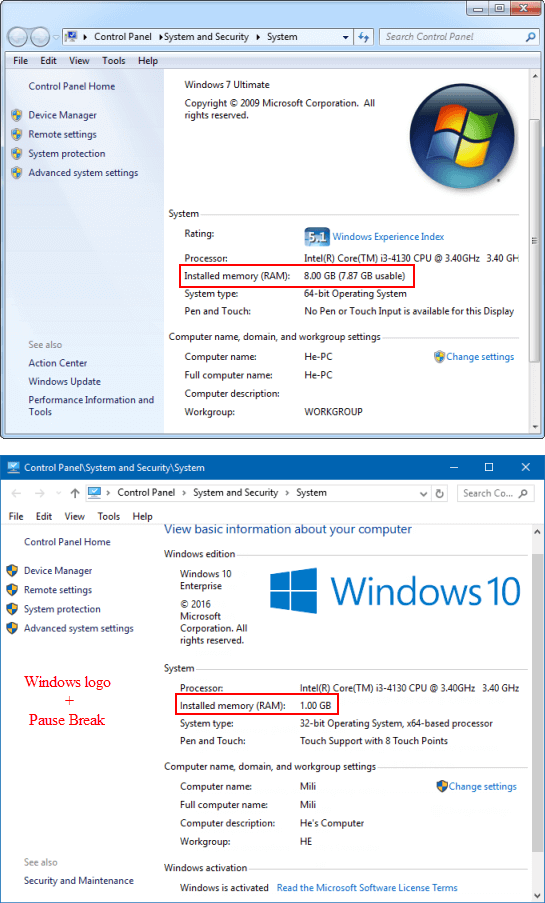Open Control Panel Home in Windows 7 window
The image size is (545, 903).
click(x=71, y=86)
